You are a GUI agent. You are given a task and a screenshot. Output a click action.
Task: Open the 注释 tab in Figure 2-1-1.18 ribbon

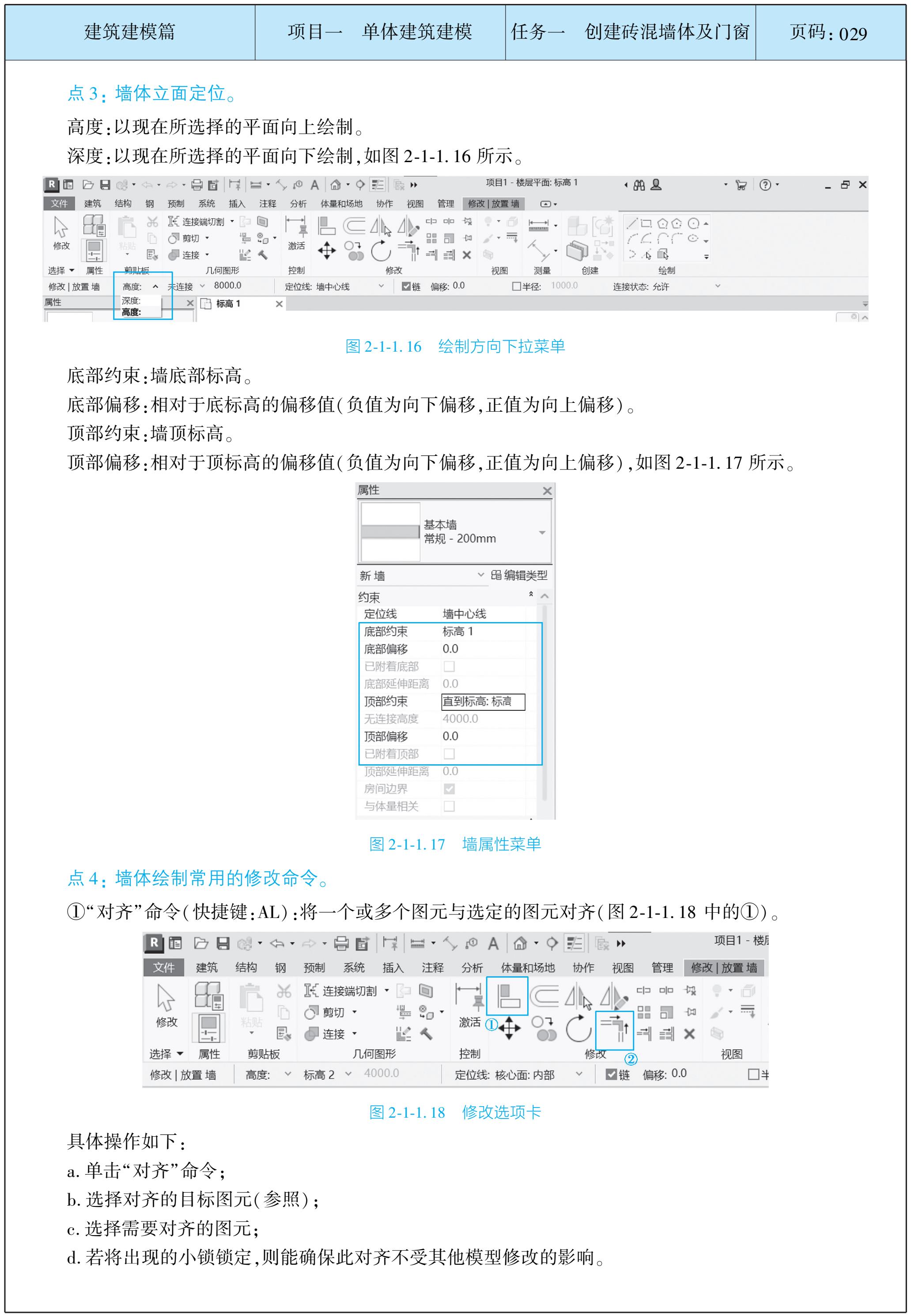[433, 967]
